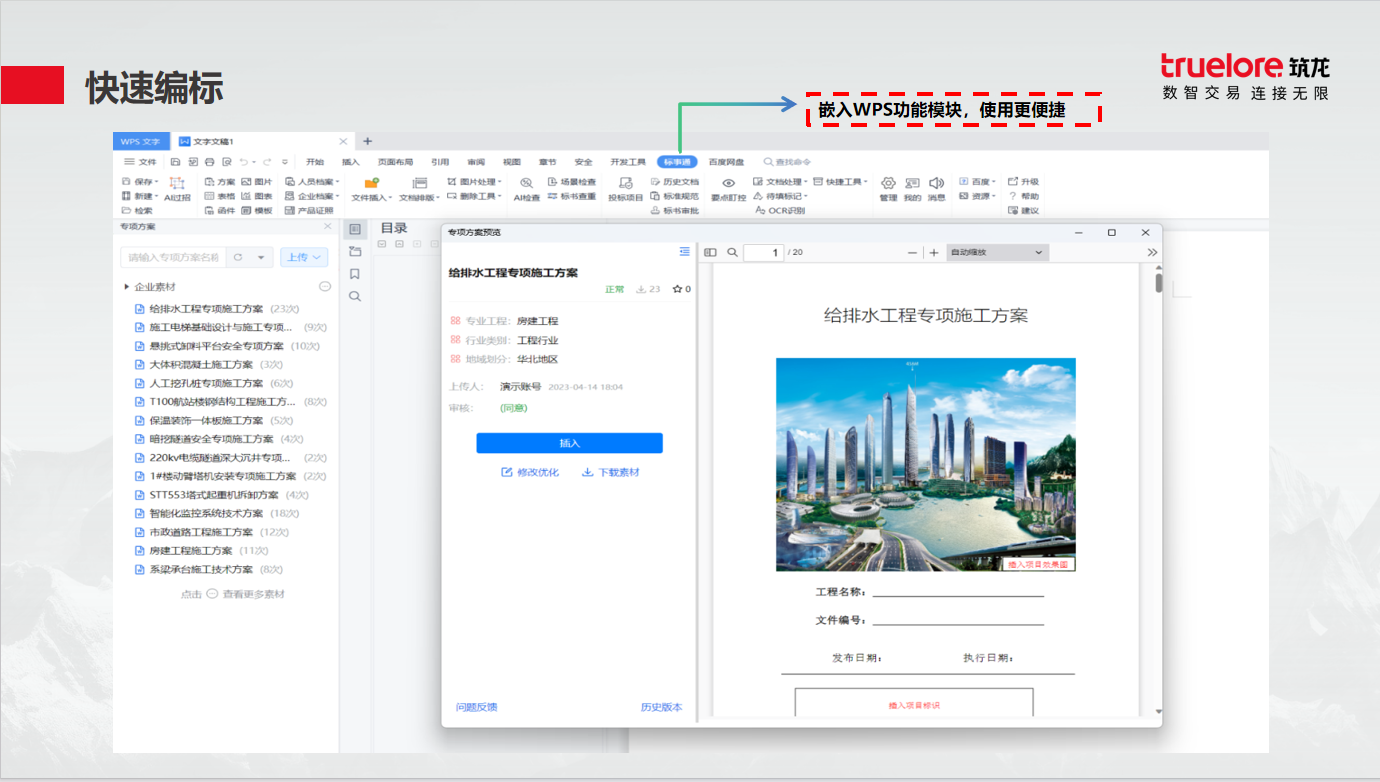Select the 标事通 ribbon tab
This screenshot has height=782, width=1380.
coord(678,162)
